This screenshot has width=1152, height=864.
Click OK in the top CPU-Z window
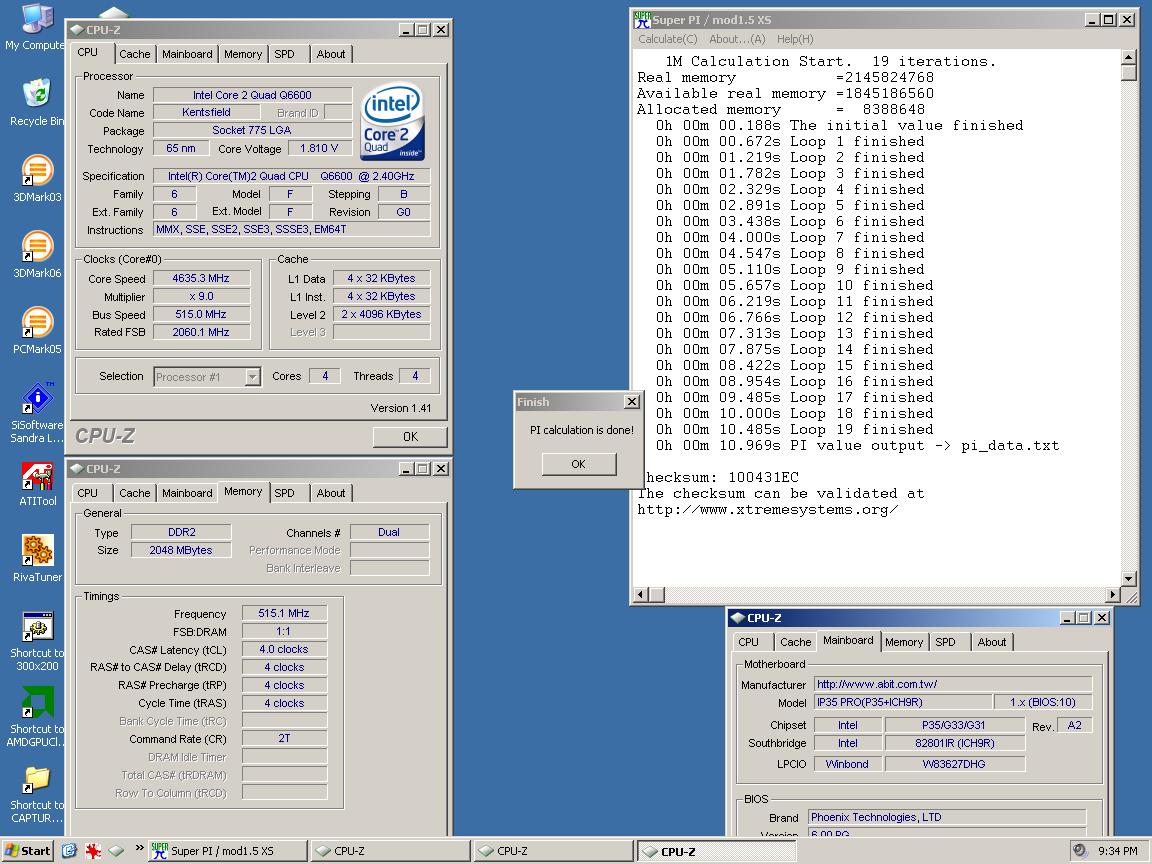pyautogui.click(x=410, y=436)
